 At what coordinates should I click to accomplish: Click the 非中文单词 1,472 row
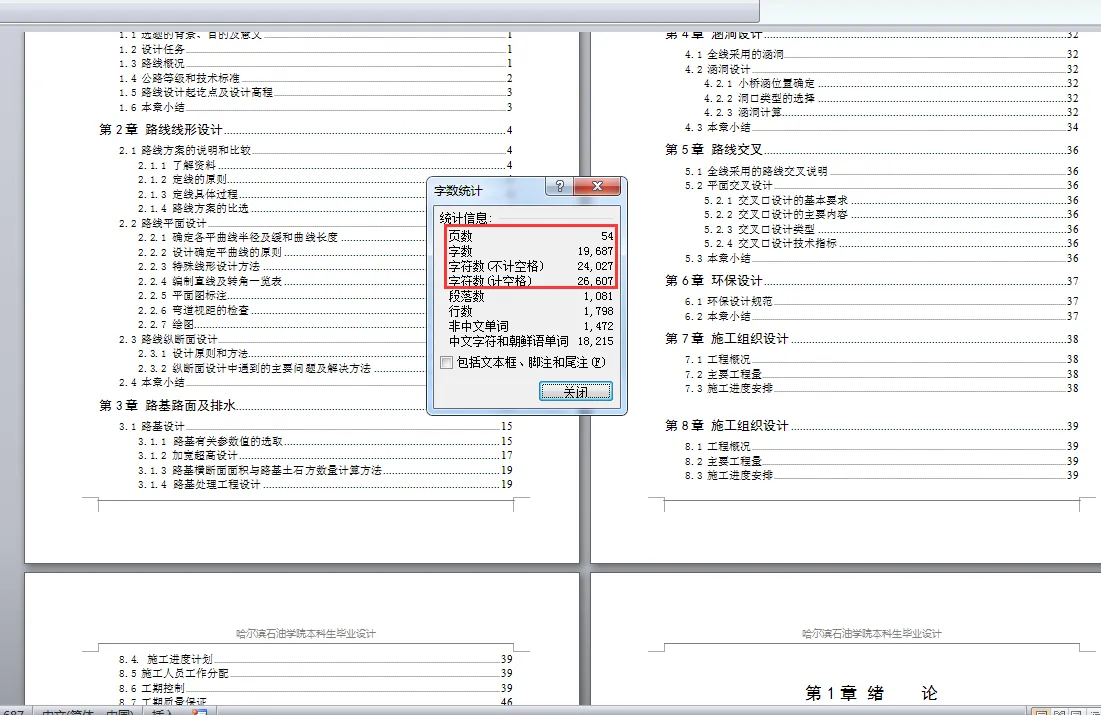(x=531, y=326)
